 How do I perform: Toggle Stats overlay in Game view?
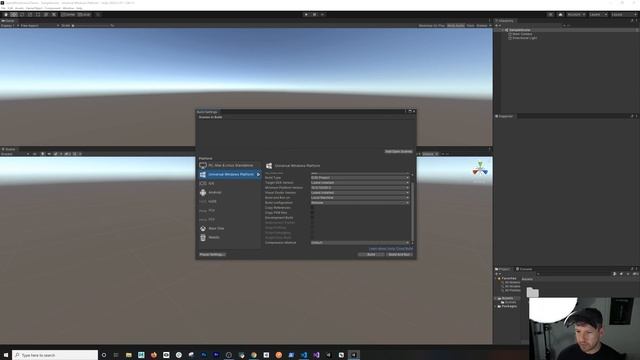tap(470, 26)
